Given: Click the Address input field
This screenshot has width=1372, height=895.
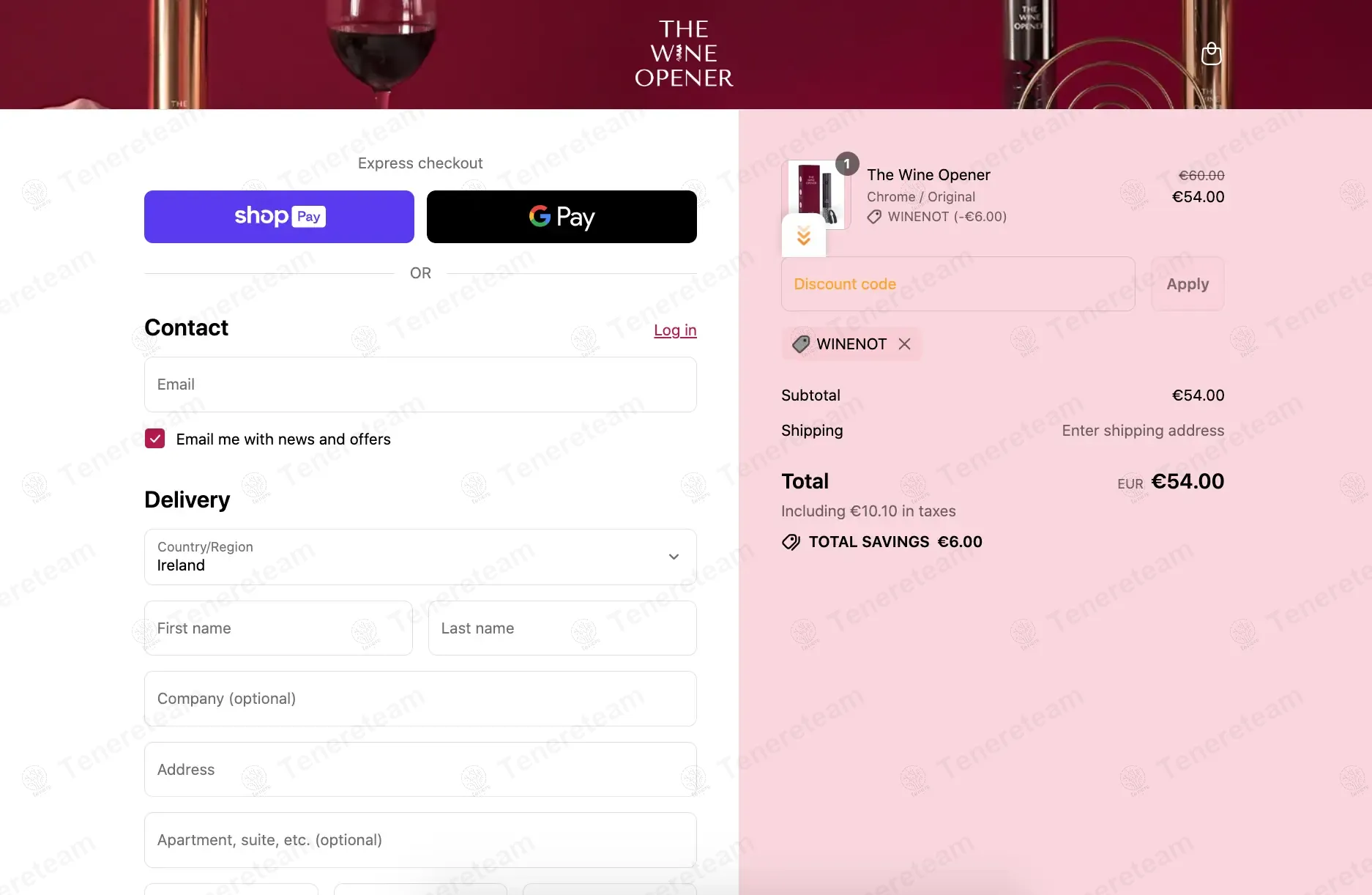Looking at the screenshot, I should 420,770.
